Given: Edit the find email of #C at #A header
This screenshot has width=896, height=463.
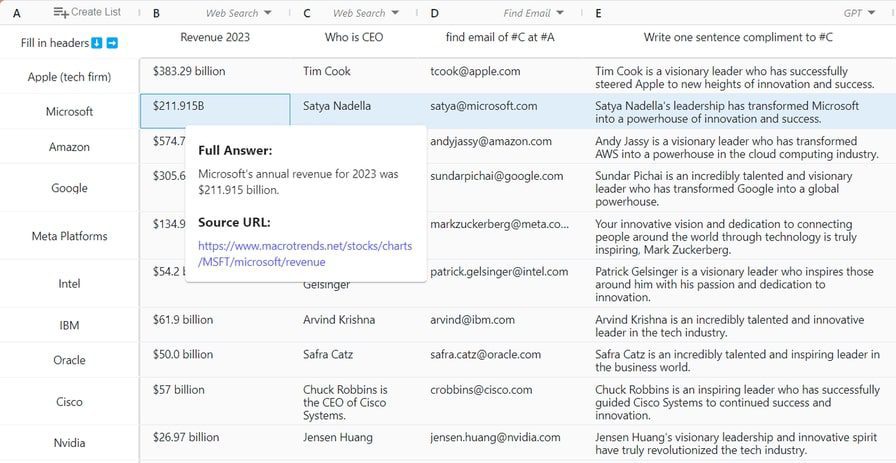Looking at the screenshot, I should click(x=500, y=38).
